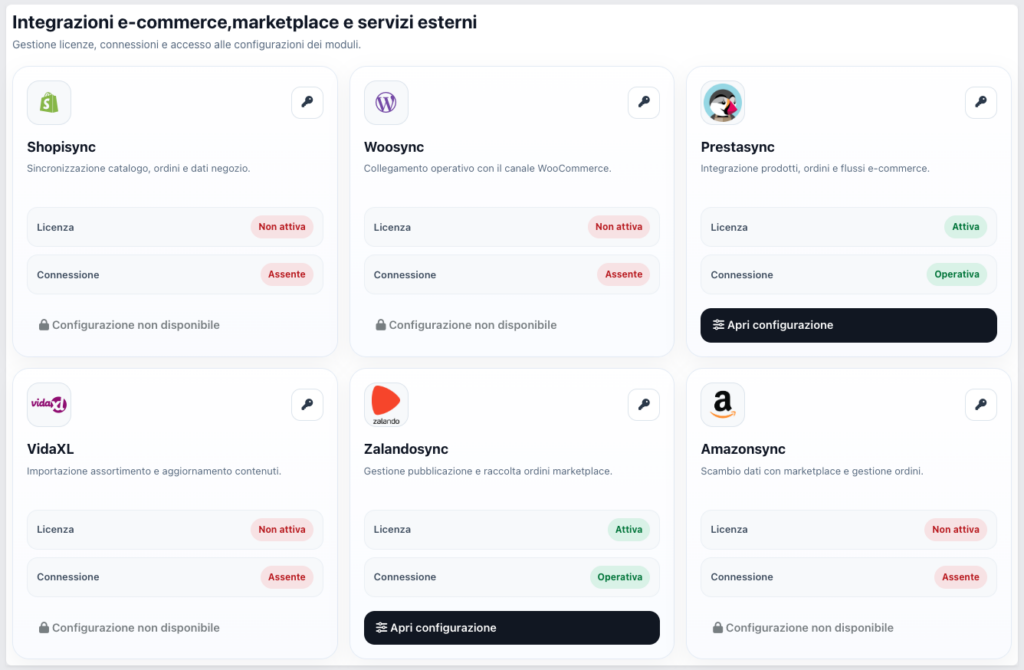Open license key for Zalandosync
Screen dimensions: 1024x670
click(x=644, y=404)
